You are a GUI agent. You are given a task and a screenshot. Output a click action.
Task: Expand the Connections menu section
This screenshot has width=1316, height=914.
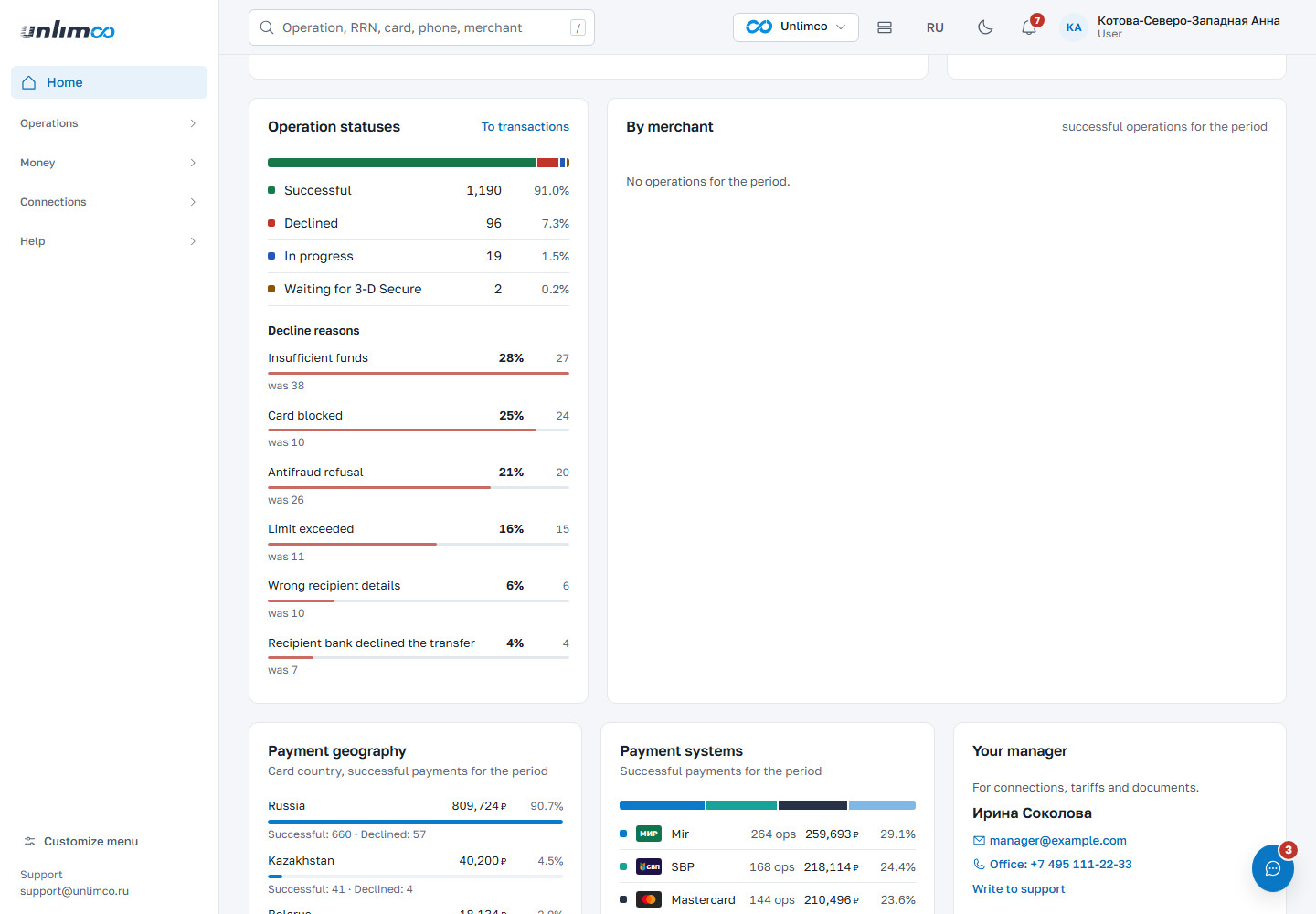(109, 202)
